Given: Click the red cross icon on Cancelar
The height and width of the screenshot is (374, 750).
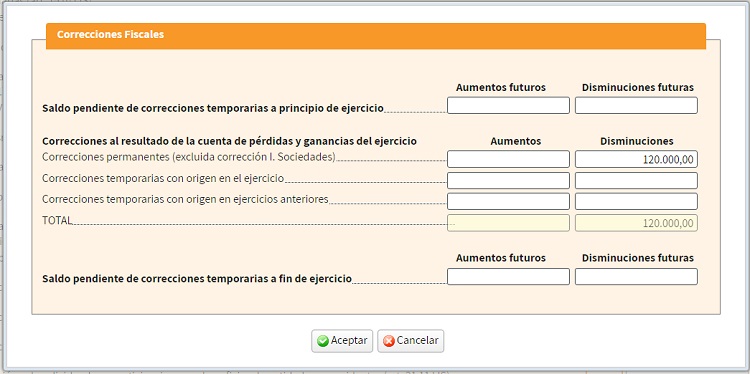Looking at the screenshot, I should (x=389, y=341).
